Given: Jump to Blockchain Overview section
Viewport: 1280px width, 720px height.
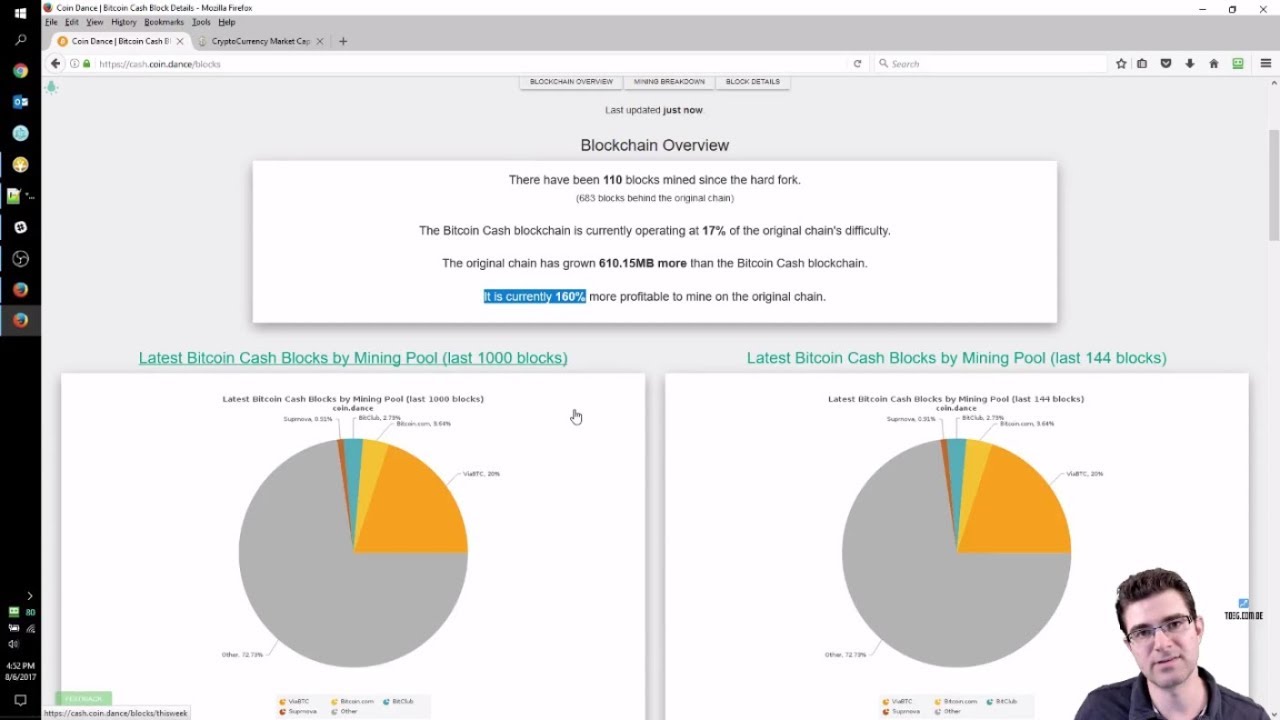Looking at the screenshot, I should point(571,82).
